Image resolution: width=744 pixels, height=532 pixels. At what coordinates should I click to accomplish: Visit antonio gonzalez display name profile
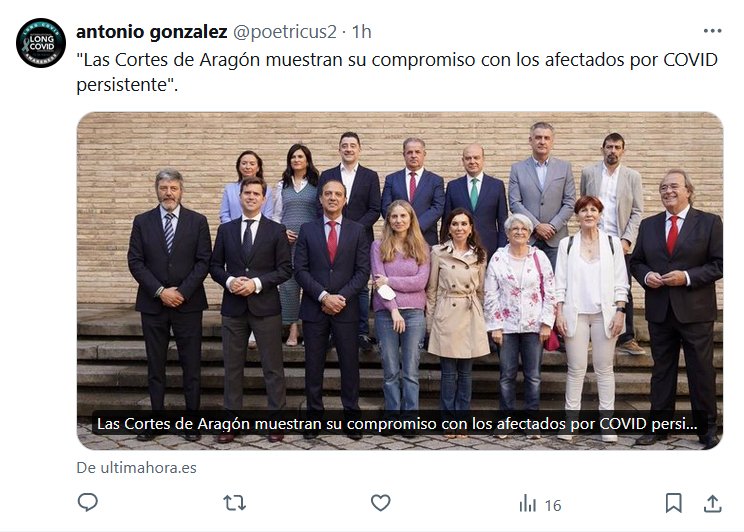coord(151,32)
